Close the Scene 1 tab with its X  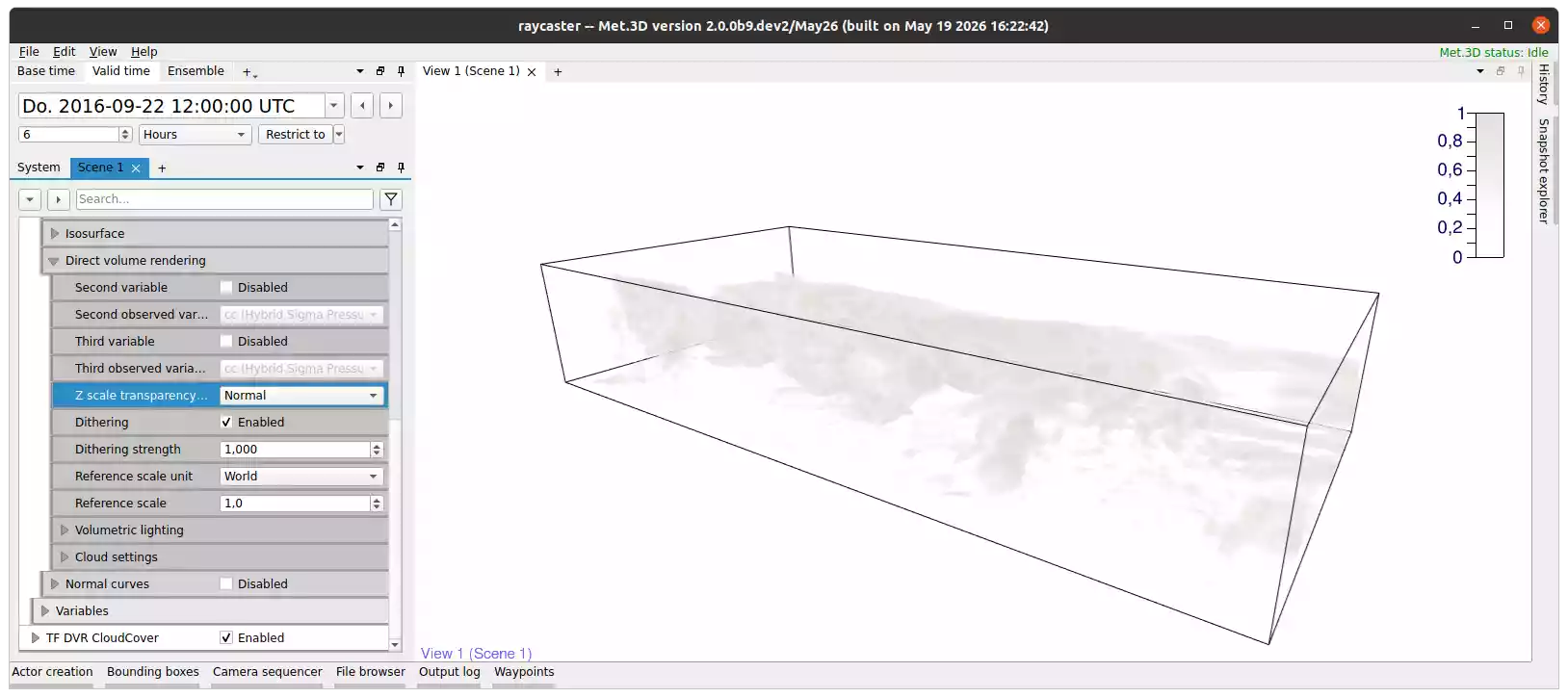click(x=136, y=168)
